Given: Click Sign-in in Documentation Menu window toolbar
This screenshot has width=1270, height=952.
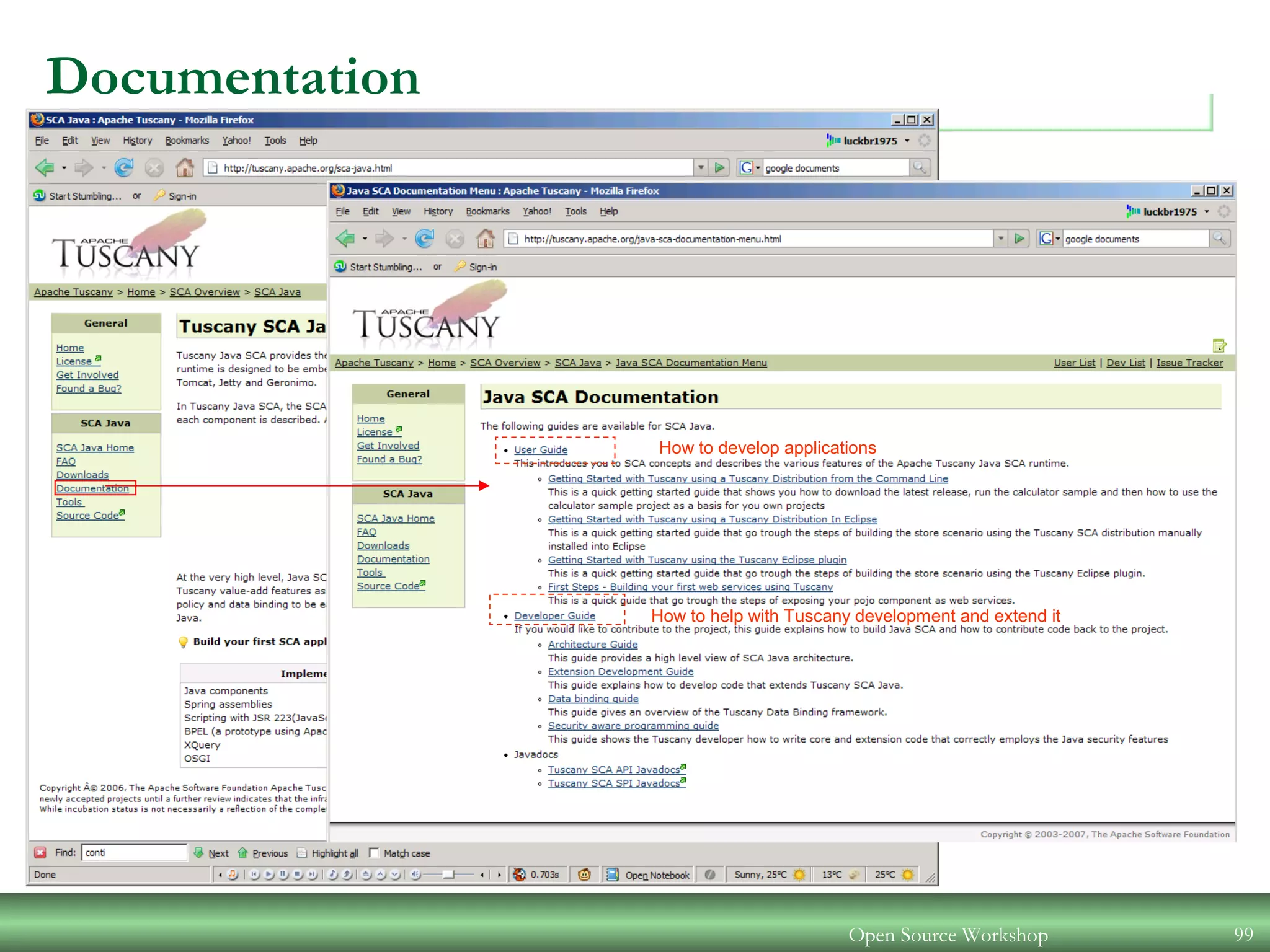Looking at the screenshot, I should (x=476, y=267).
